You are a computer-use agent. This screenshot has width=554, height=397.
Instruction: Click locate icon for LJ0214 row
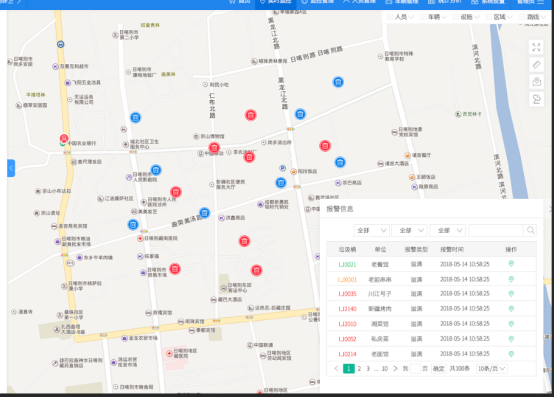coord(511,354)
